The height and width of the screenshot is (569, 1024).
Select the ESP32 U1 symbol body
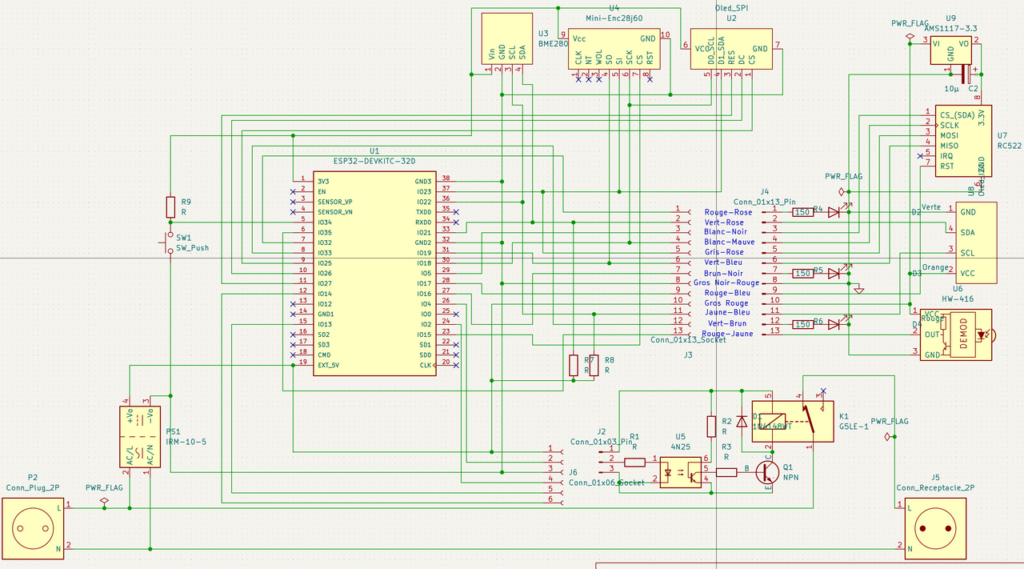[x=374, y=274]
